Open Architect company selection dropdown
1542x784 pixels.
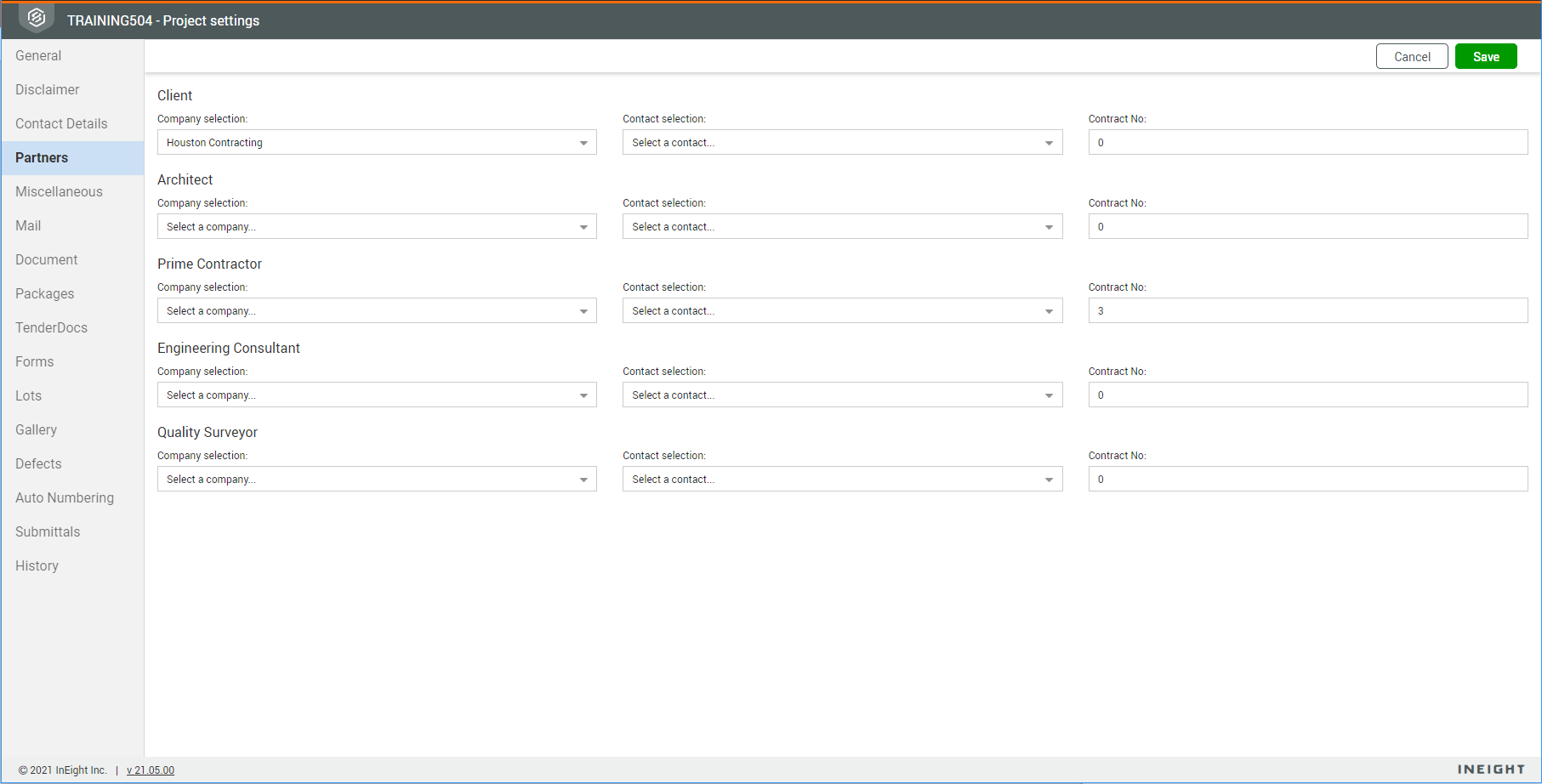(377, 226)
